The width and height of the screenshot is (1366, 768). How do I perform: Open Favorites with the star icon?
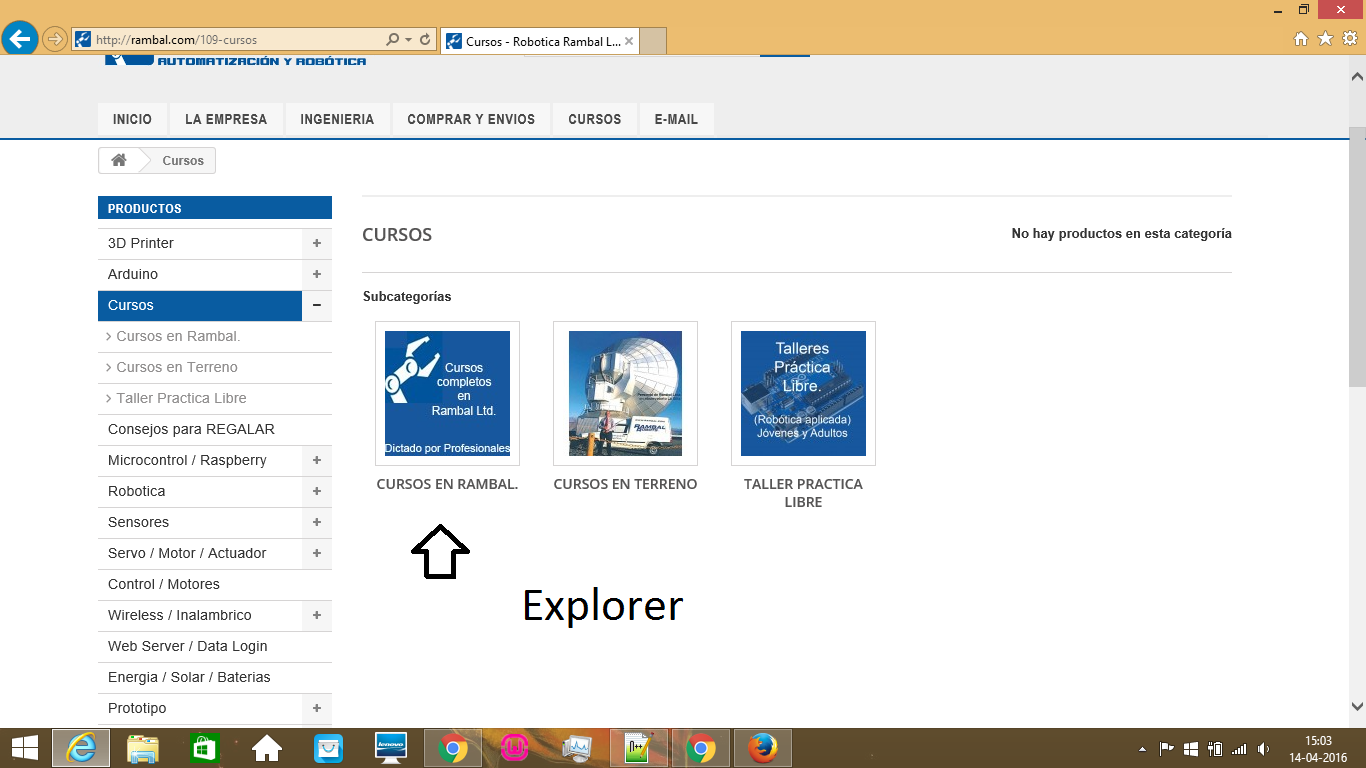pyautogui.click(x=1325, y=39)
